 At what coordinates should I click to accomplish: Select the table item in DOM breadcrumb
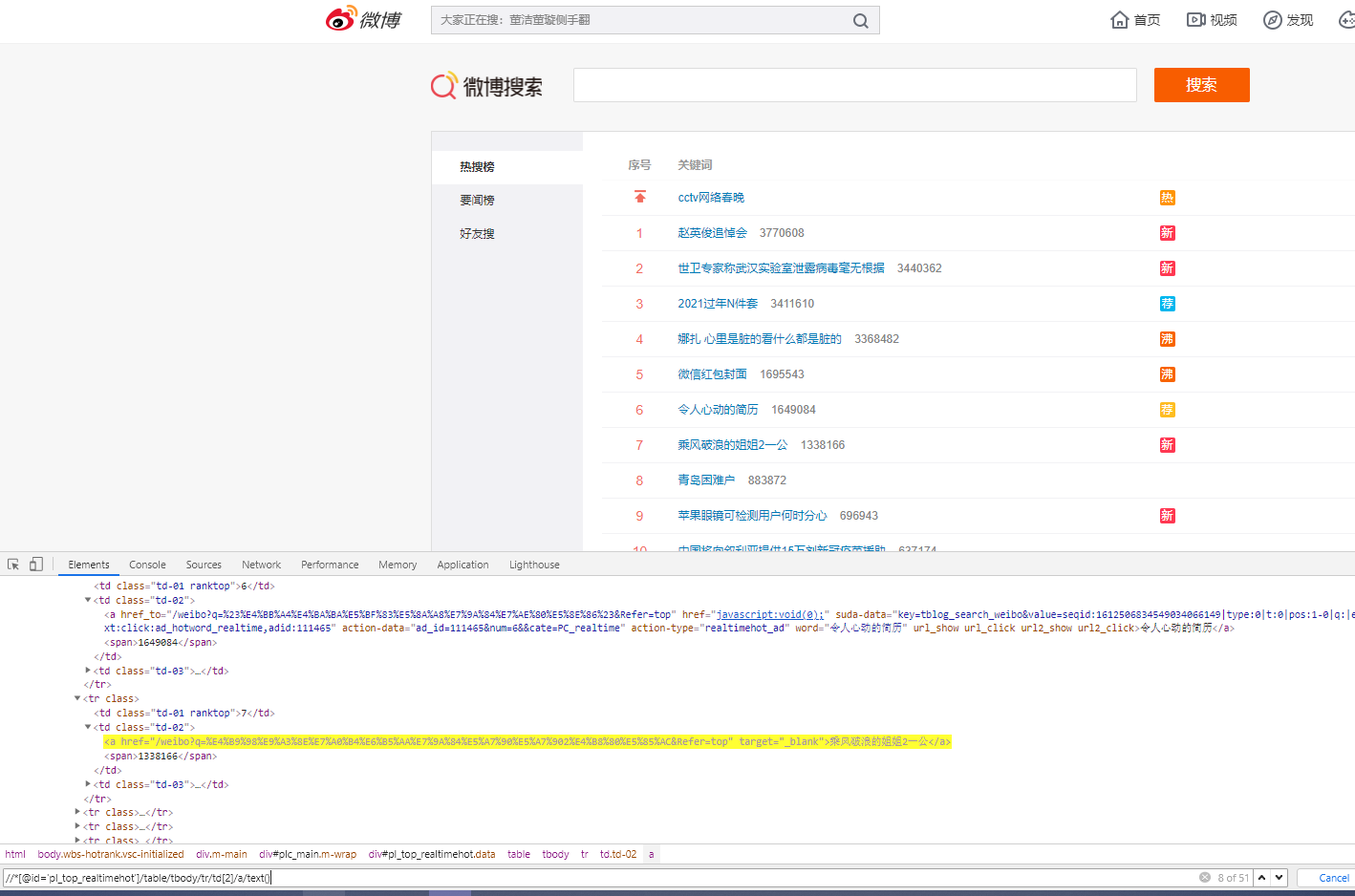519,854
